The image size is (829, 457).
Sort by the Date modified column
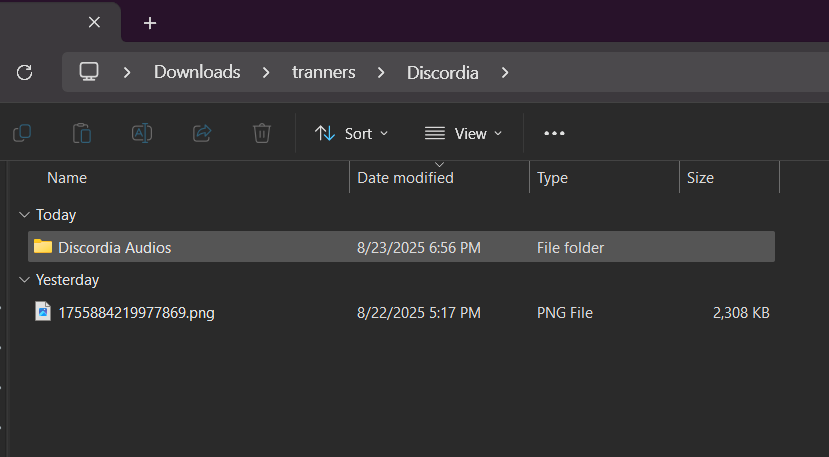click(x=405, y=178)
